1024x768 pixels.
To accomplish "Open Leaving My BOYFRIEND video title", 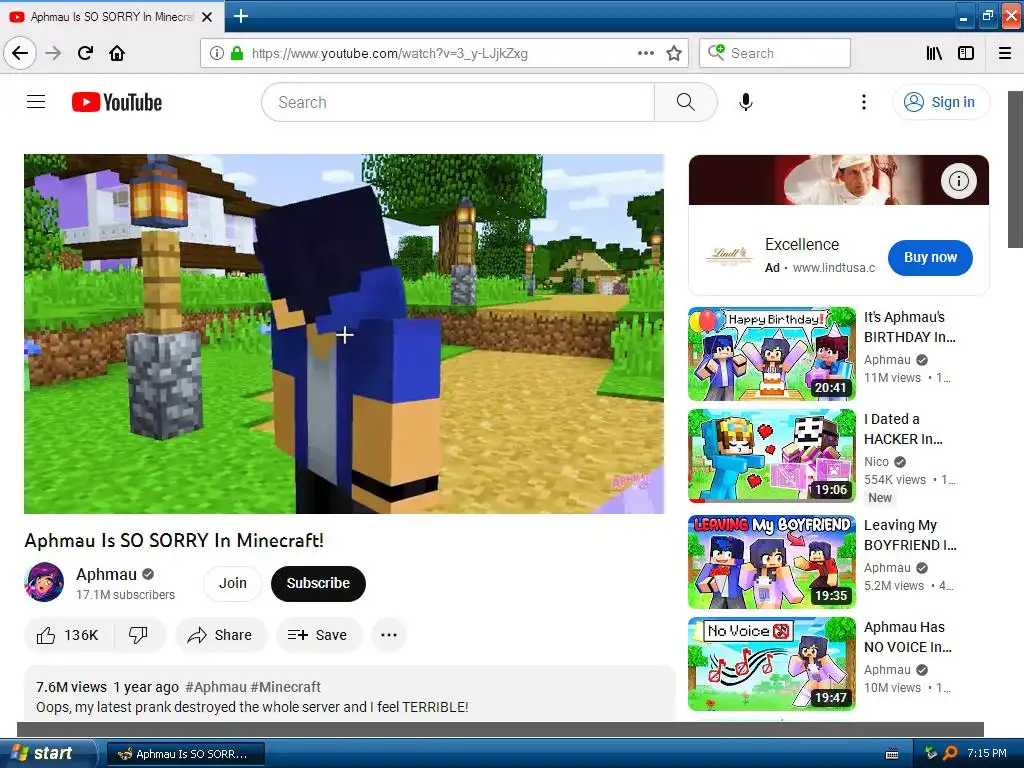I will 910,535.
